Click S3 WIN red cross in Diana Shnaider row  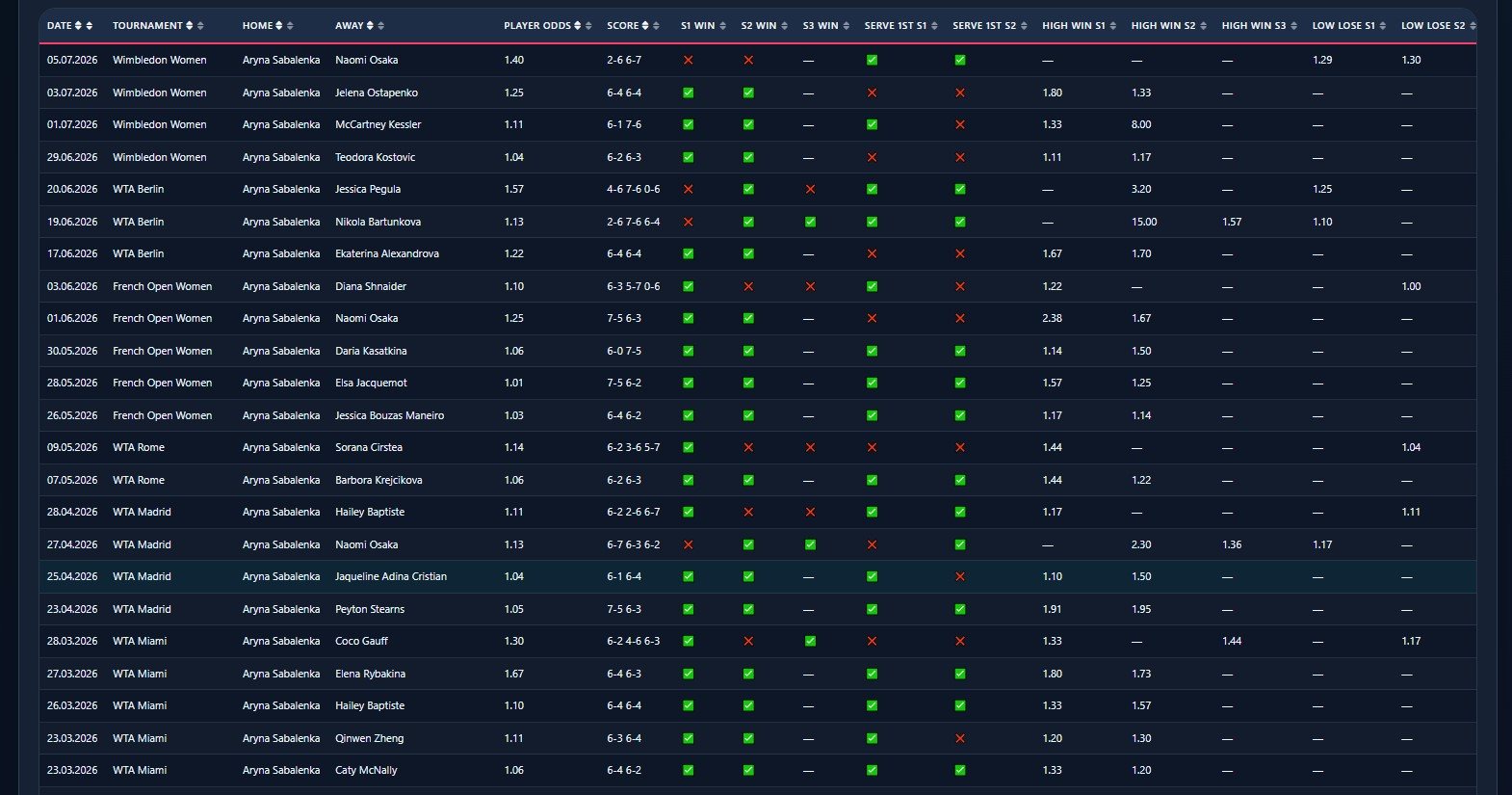click(x=810, y=286)
